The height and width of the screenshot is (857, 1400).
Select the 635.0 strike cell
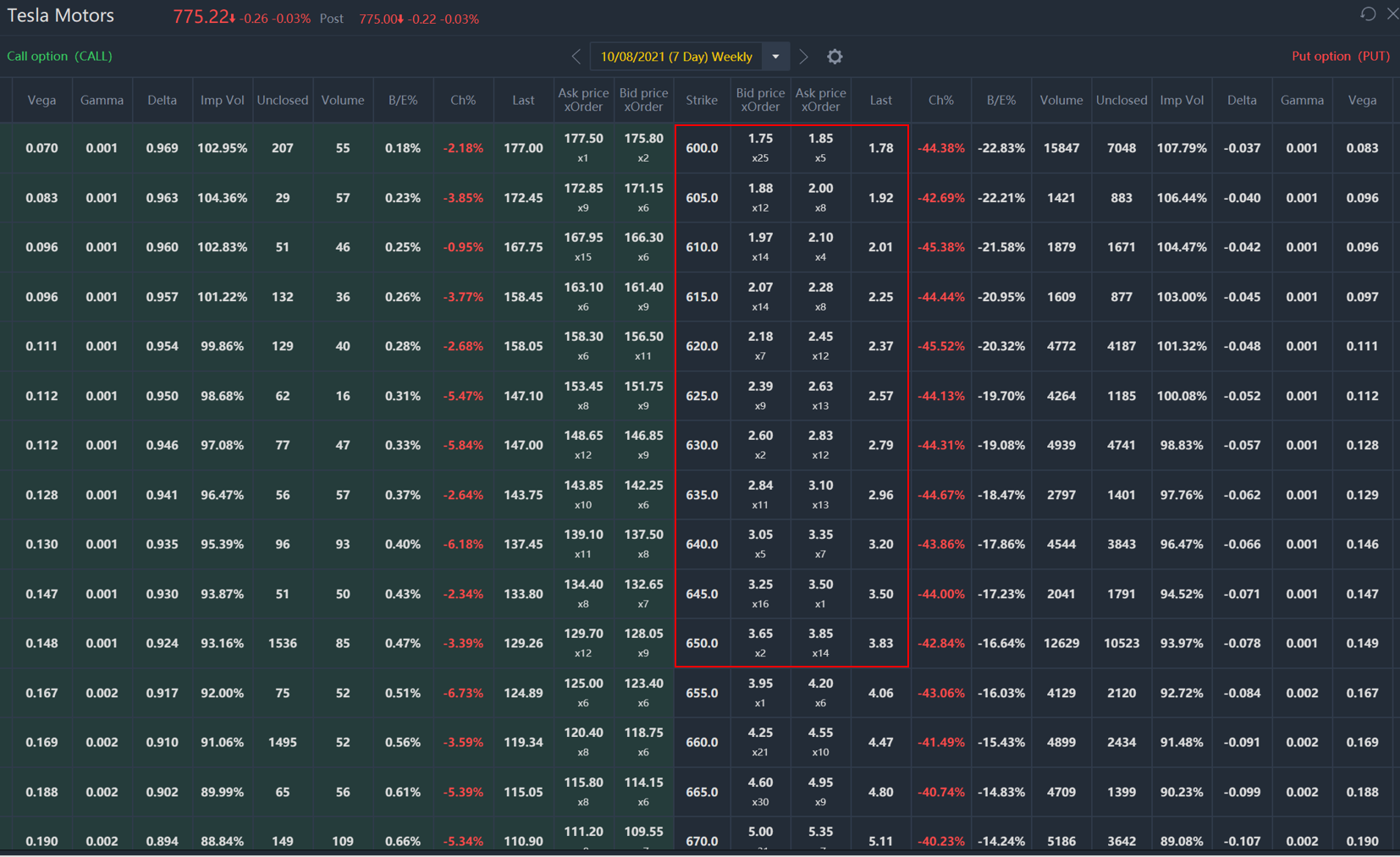pyautogui.click(x=702, y=495)
